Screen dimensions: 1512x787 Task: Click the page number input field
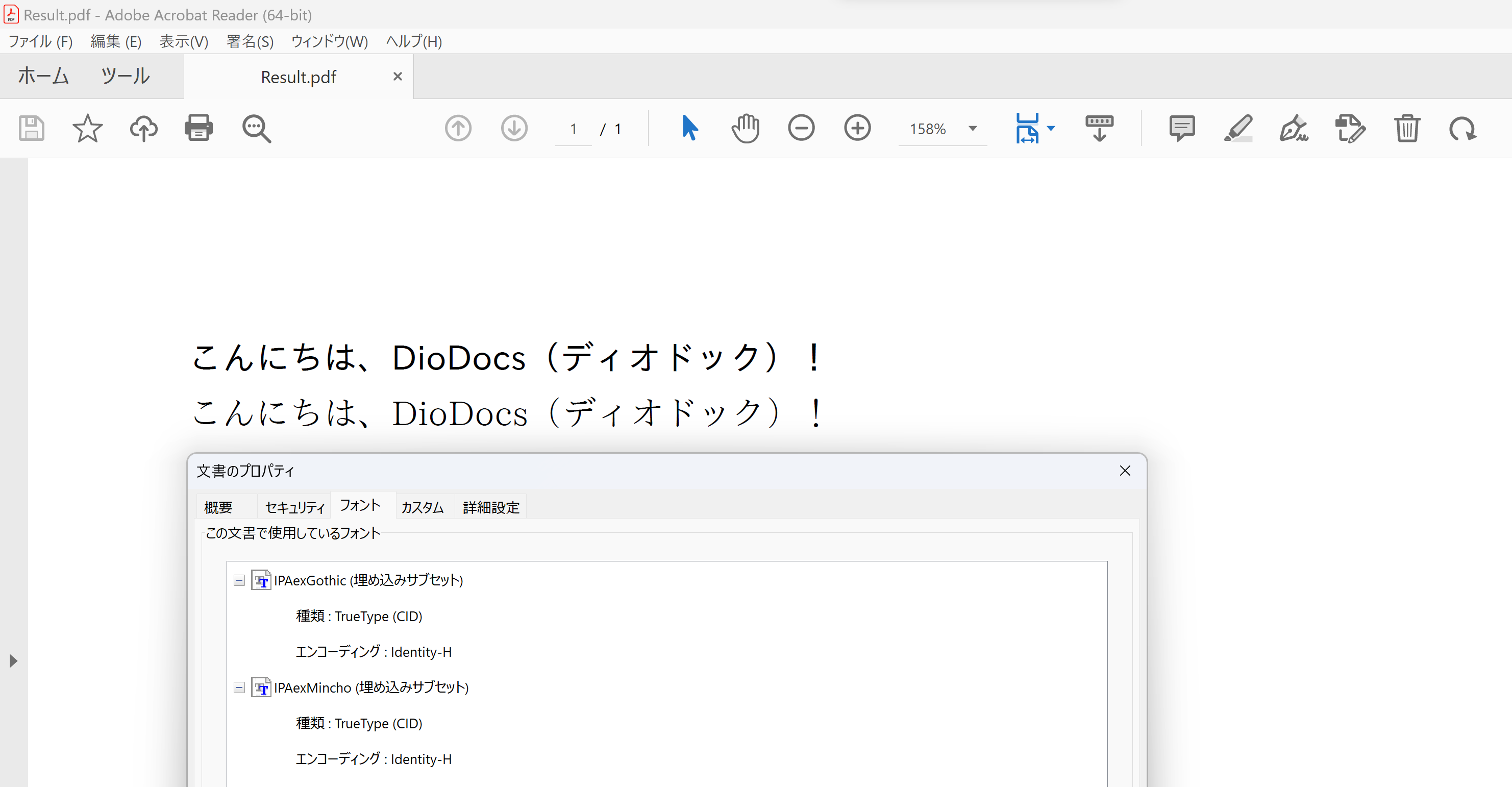574,129
